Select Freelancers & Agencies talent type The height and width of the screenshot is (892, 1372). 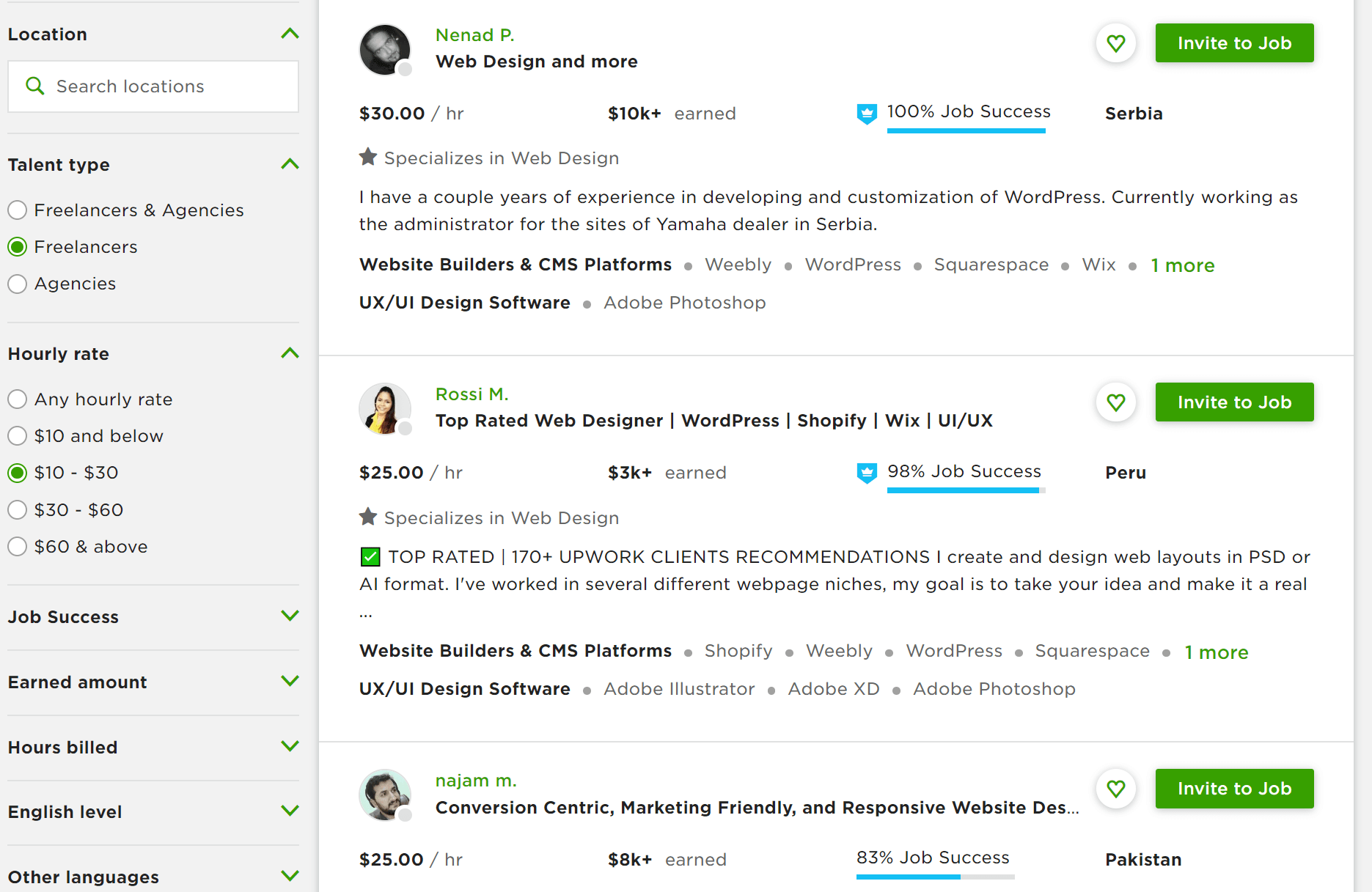(x=18, y=210)
